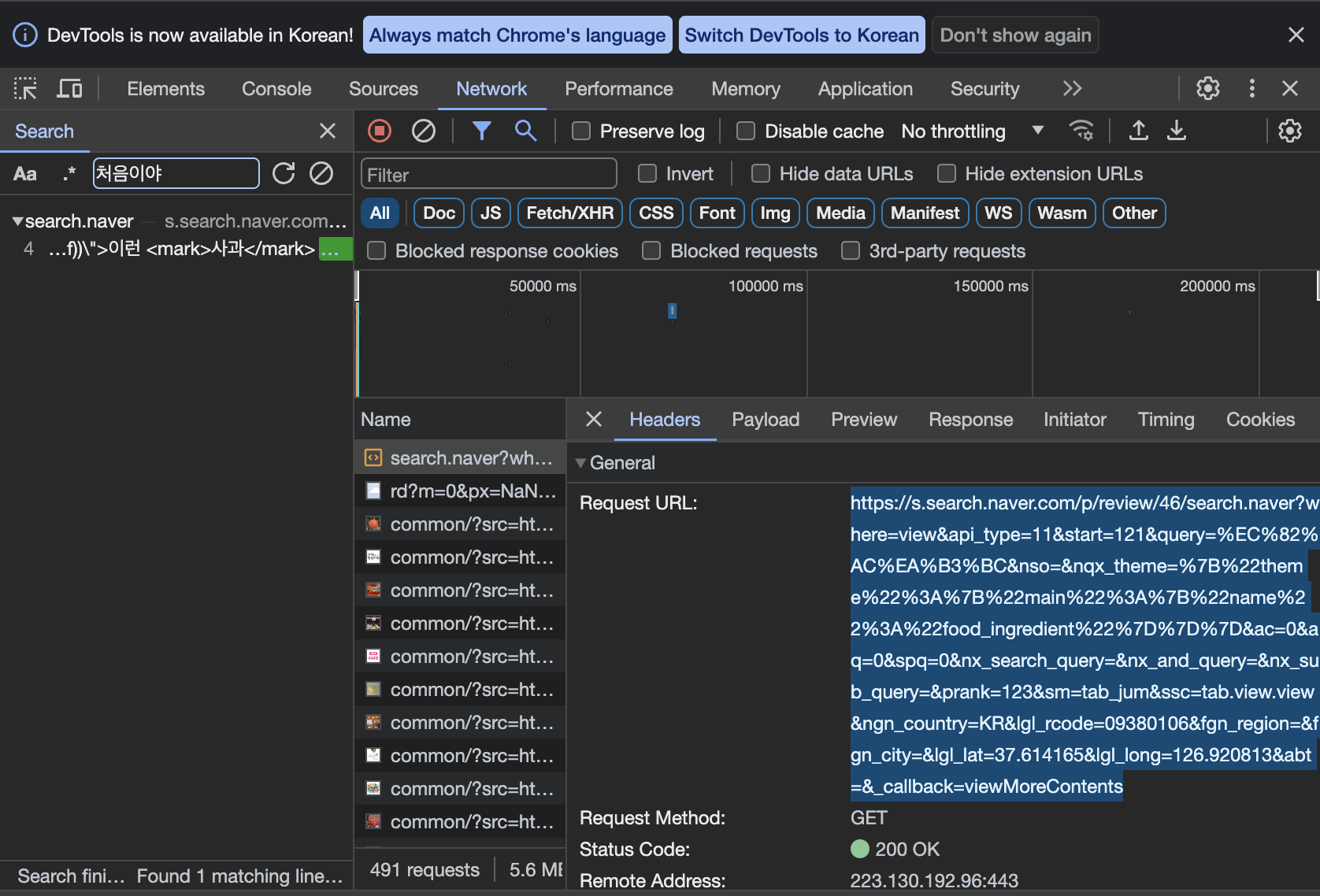Close the Search drawer tab

328,131
